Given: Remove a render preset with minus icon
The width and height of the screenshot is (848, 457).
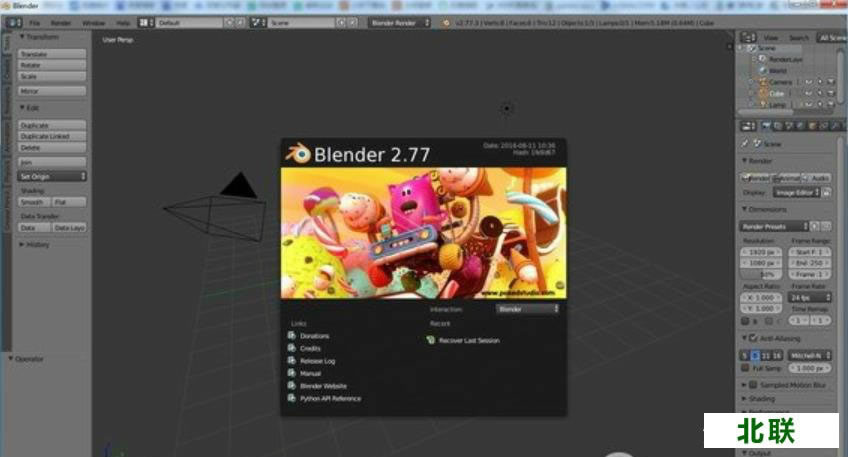Looking at the screenshot, I should point(826,226).
